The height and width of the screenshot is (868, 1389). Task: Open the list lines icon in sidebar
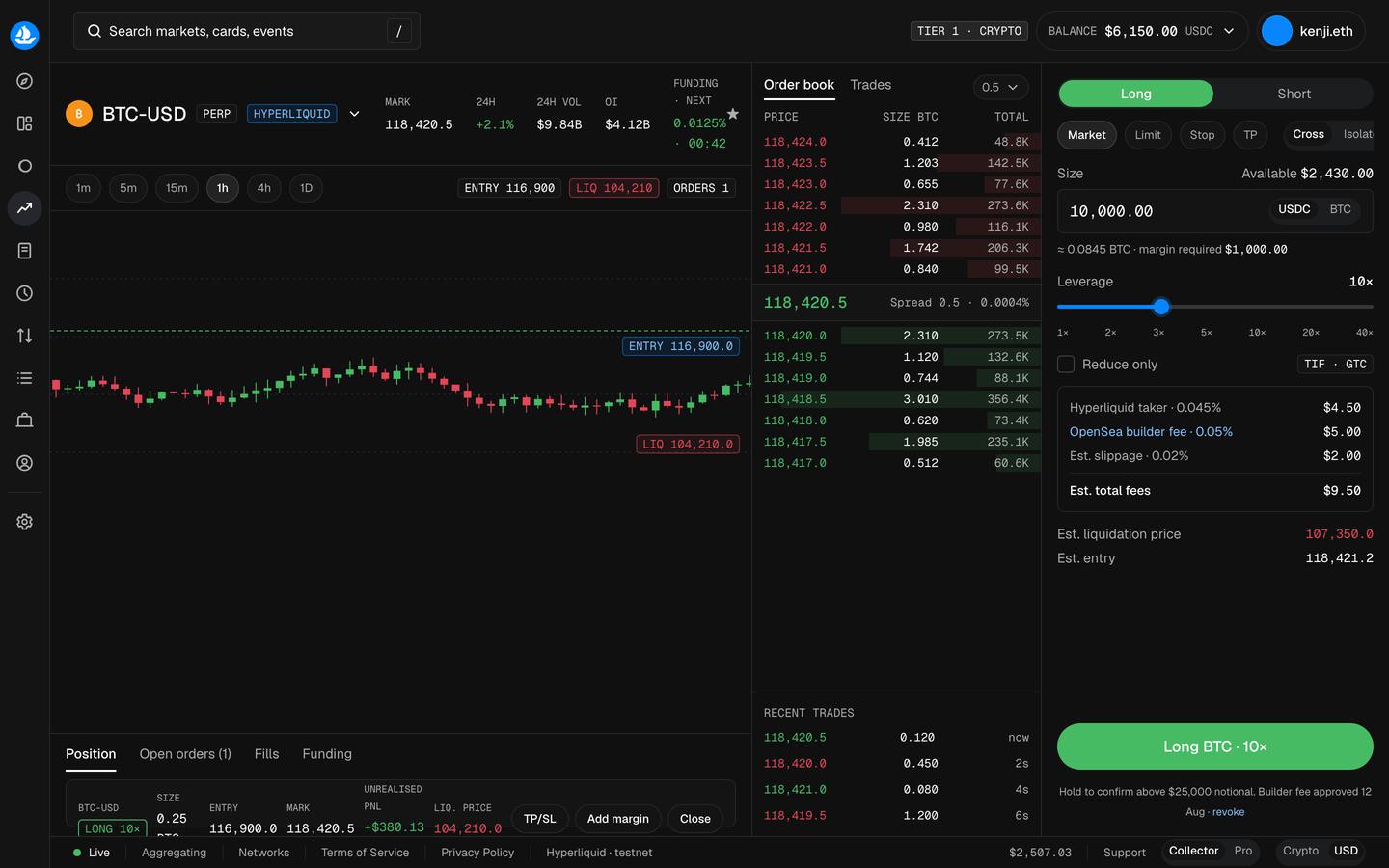click(x=25, y=378)
